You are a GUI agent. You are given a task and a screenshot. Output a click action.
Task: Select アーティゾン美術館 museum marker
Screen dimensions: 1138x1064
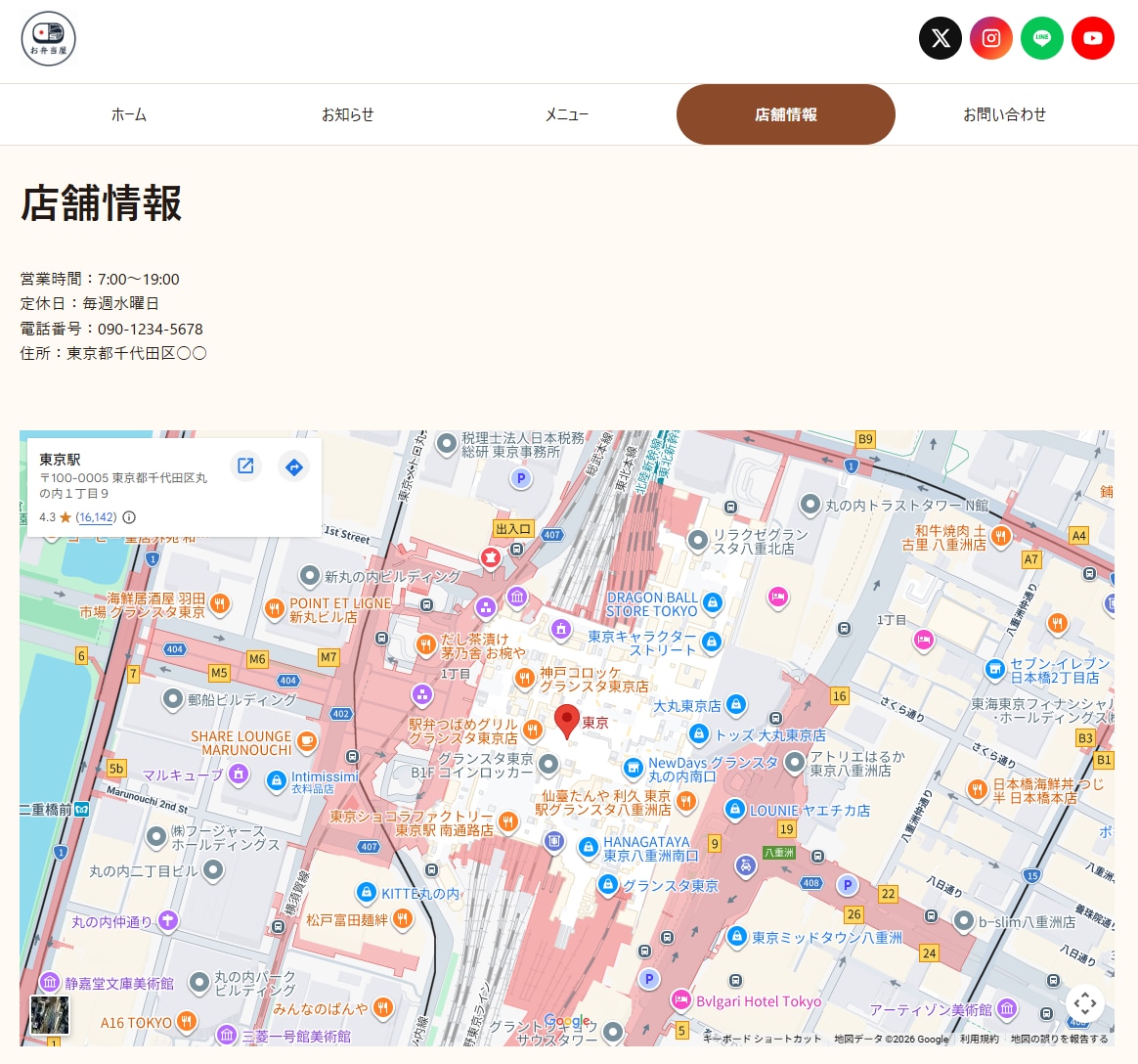pos(1007,1008)
